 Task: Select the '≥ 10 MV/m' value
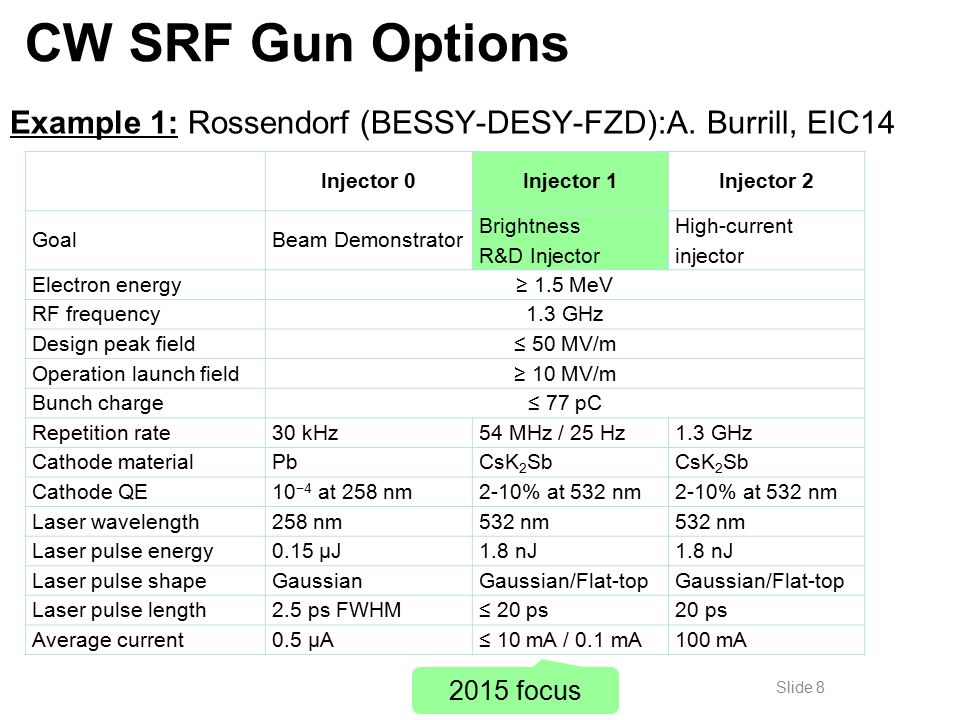564,374
